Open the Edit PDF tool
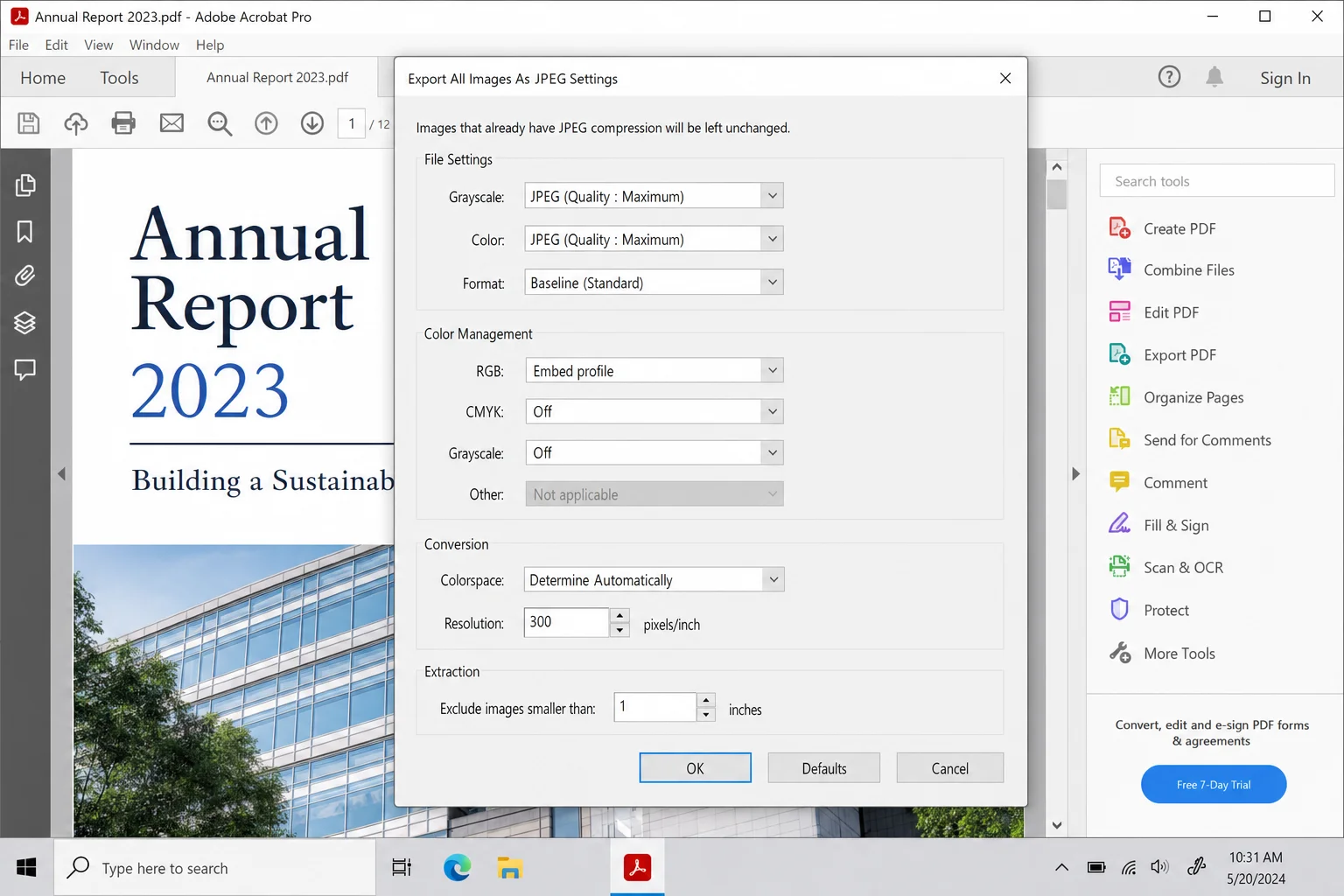 1153,312
